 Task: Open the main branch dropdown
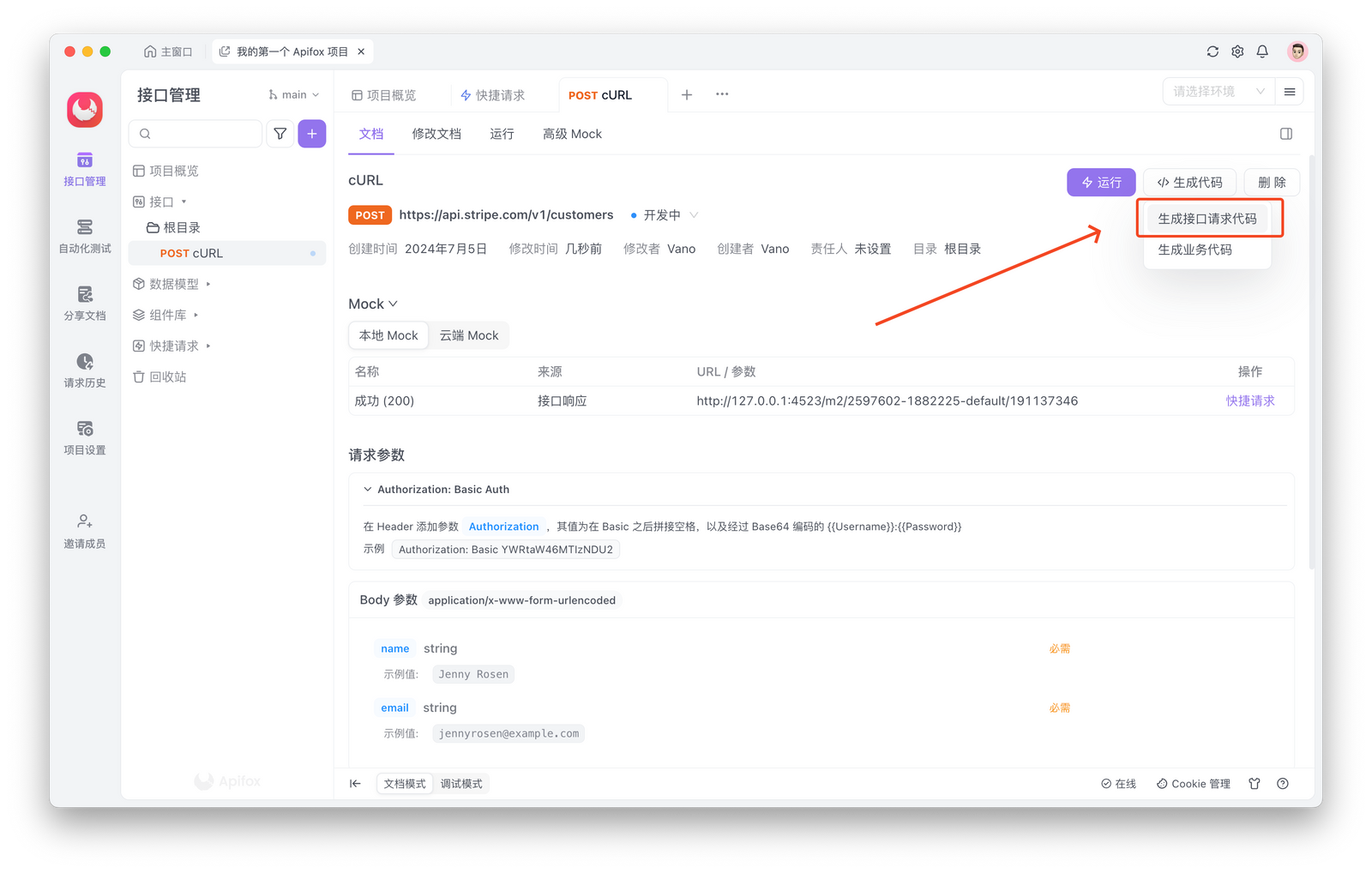[x=294, y=94]
